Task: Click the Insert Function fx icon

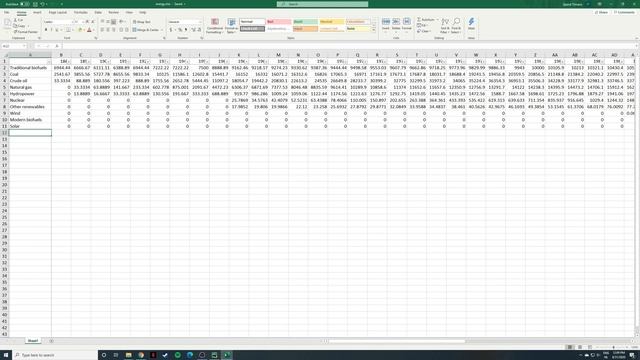Action: tap(57, 46)
